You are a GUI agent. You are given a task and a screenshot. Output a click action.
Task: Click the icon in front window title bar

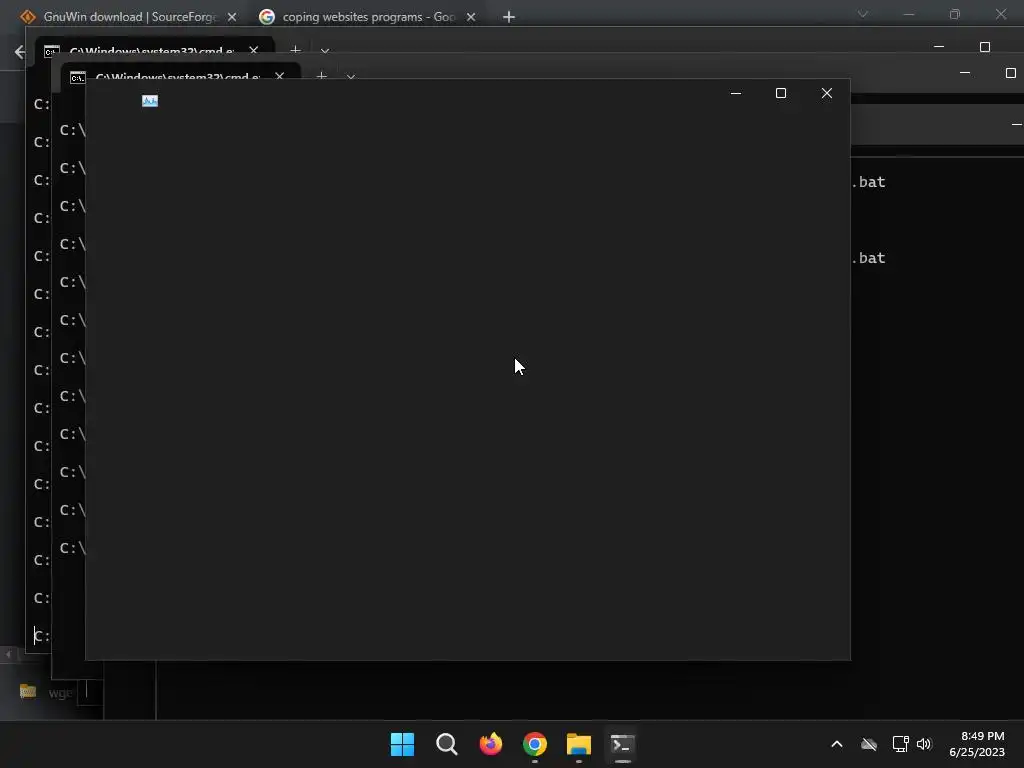[150, 101]
